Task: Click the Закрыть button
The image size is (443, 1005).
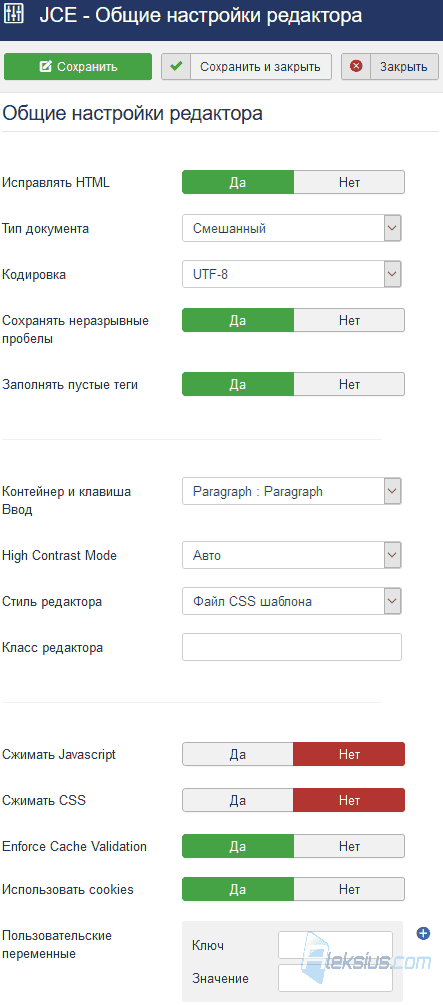Action: 390,67
